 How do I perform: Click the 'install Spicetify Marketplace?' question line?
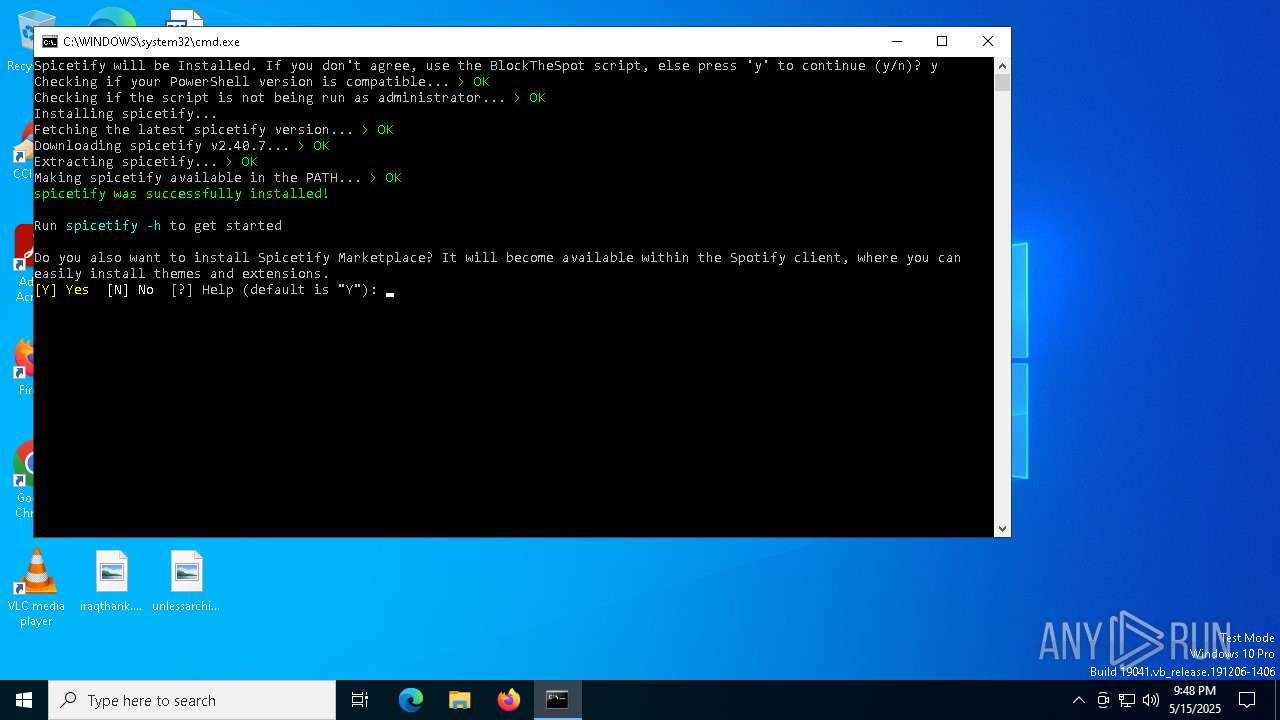[498, 258]
